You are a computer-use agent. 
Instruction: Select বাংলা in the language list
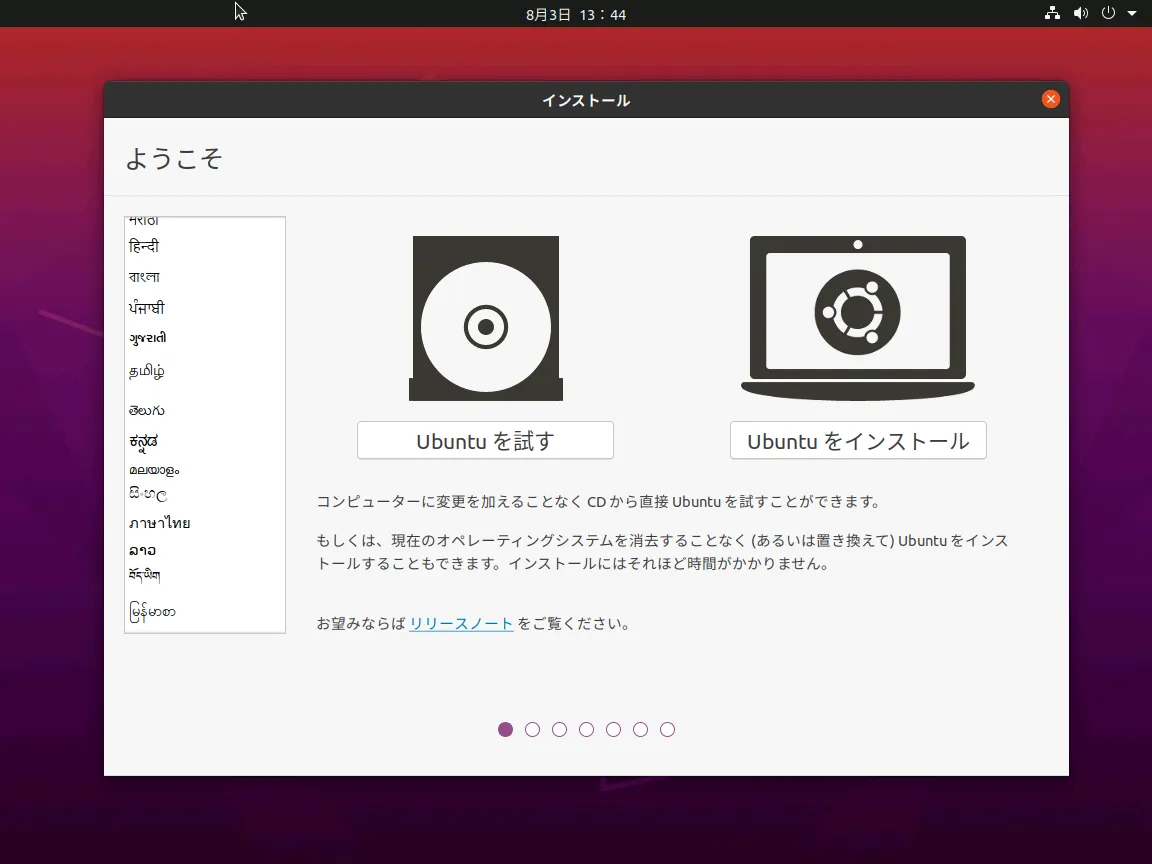(147, 276)
